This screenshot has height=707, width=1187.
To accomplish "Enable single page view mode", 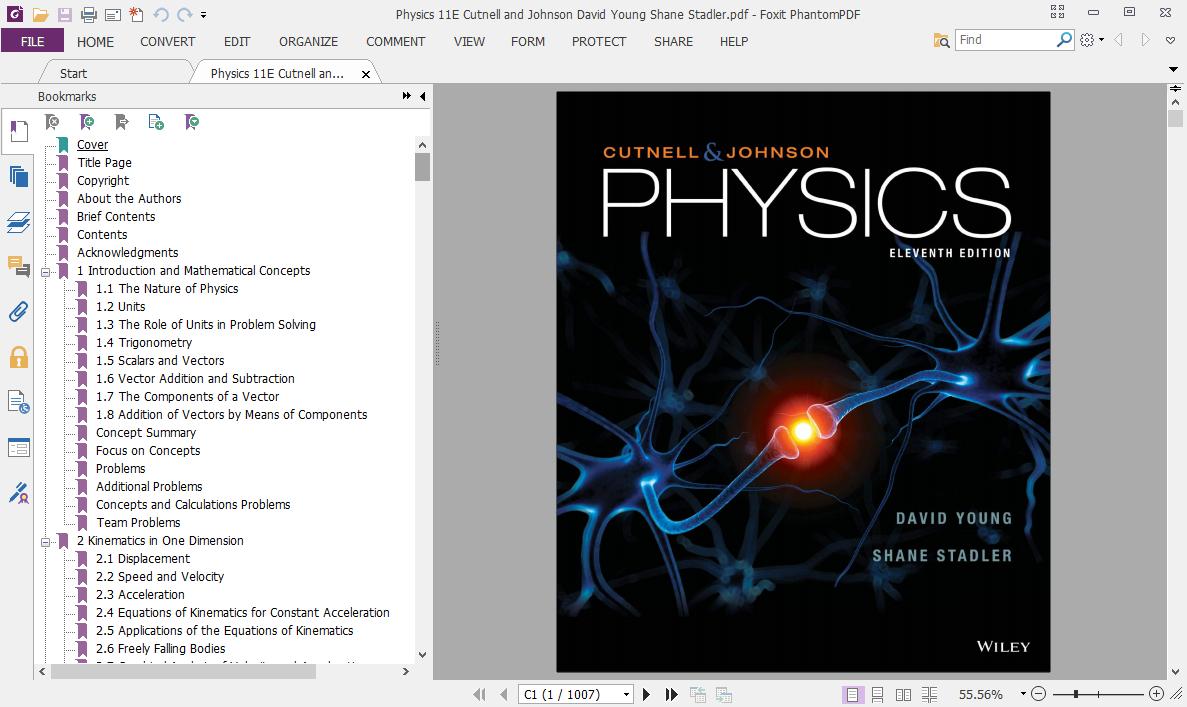I will pyautogui.click(x=852, y=694).
